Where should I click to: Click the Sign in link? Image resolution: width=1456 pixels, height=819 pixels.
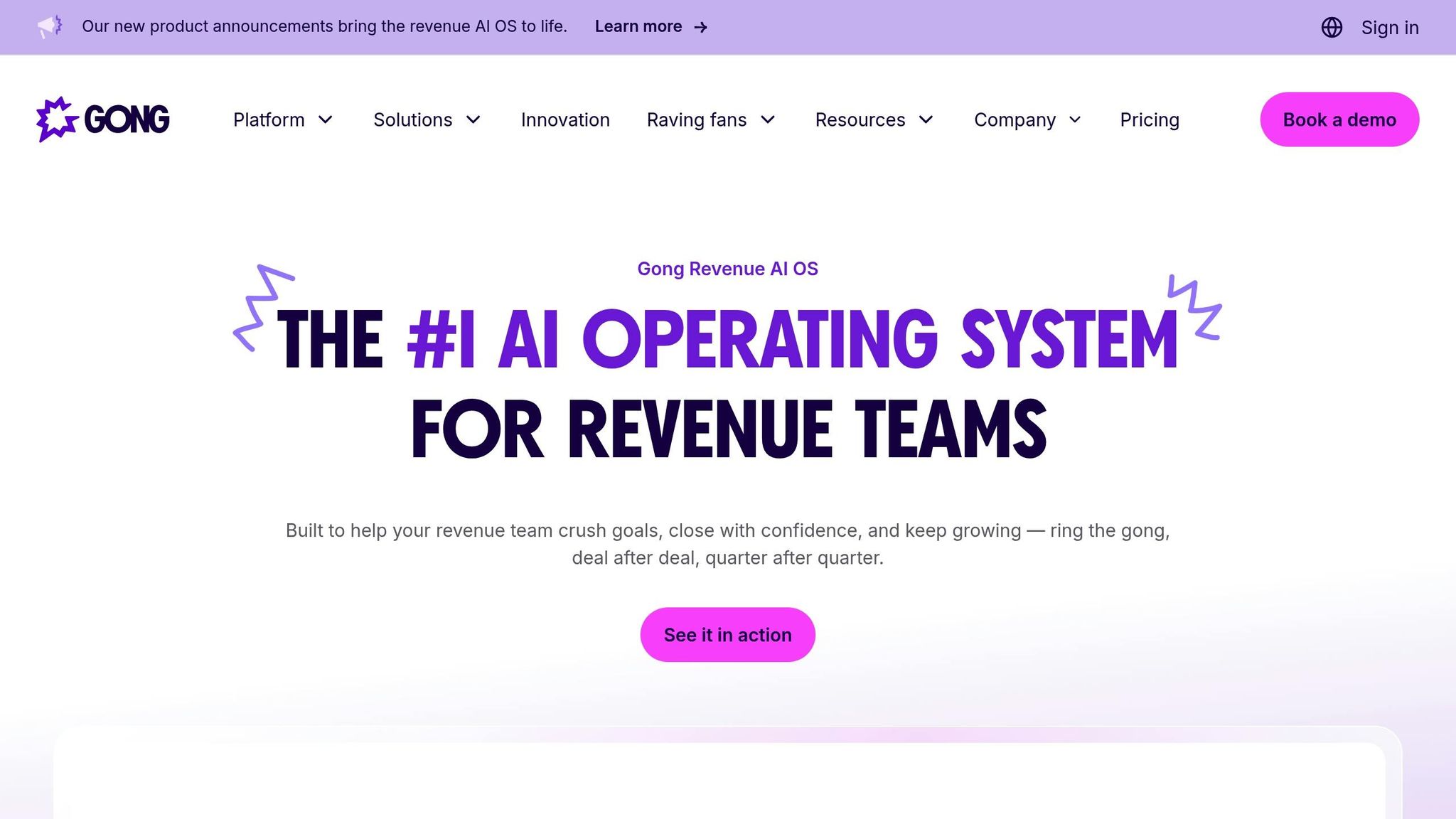click(1390, 27)
